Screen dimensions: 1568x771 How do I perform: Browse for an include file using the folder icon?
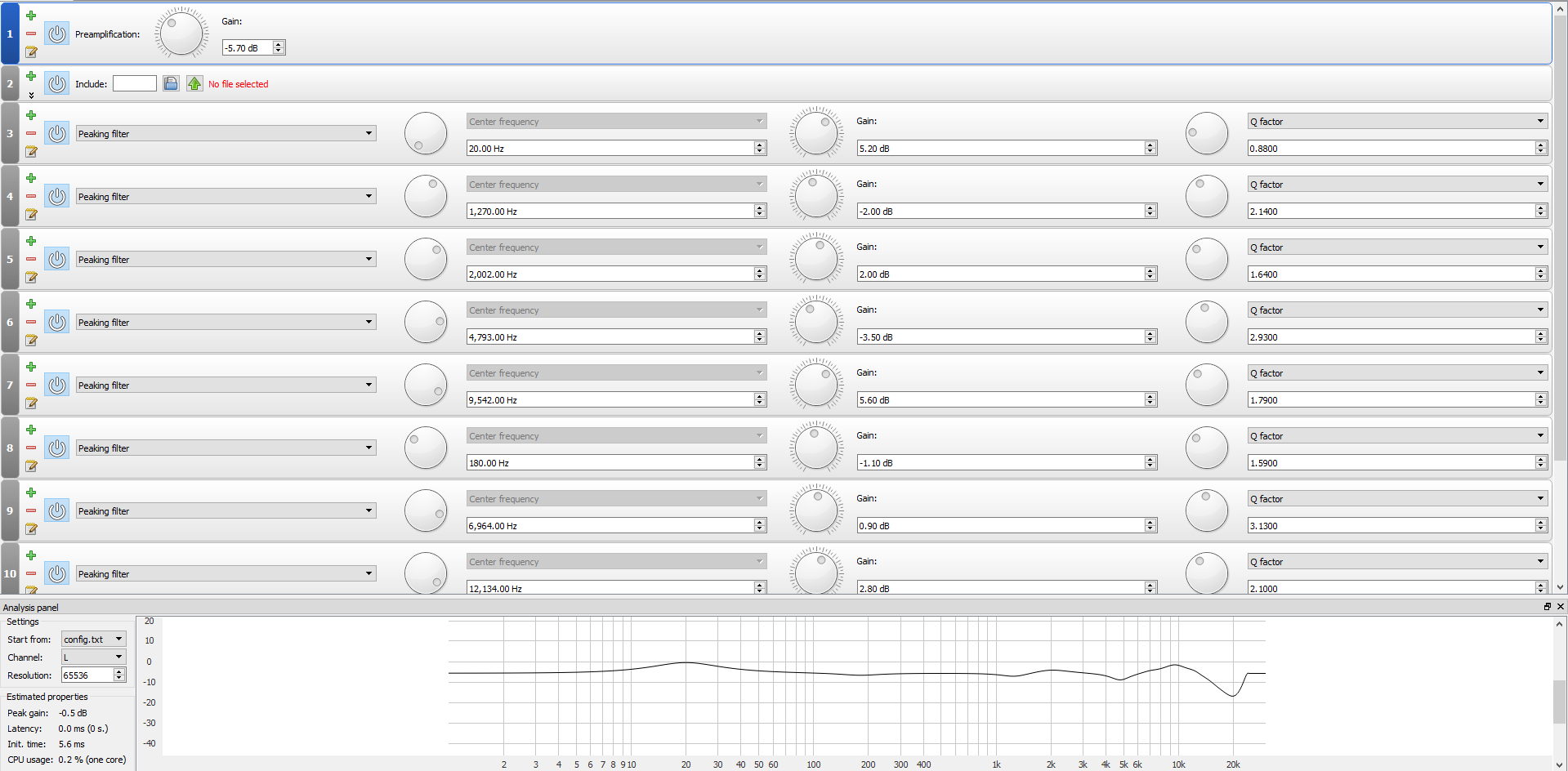171,82
